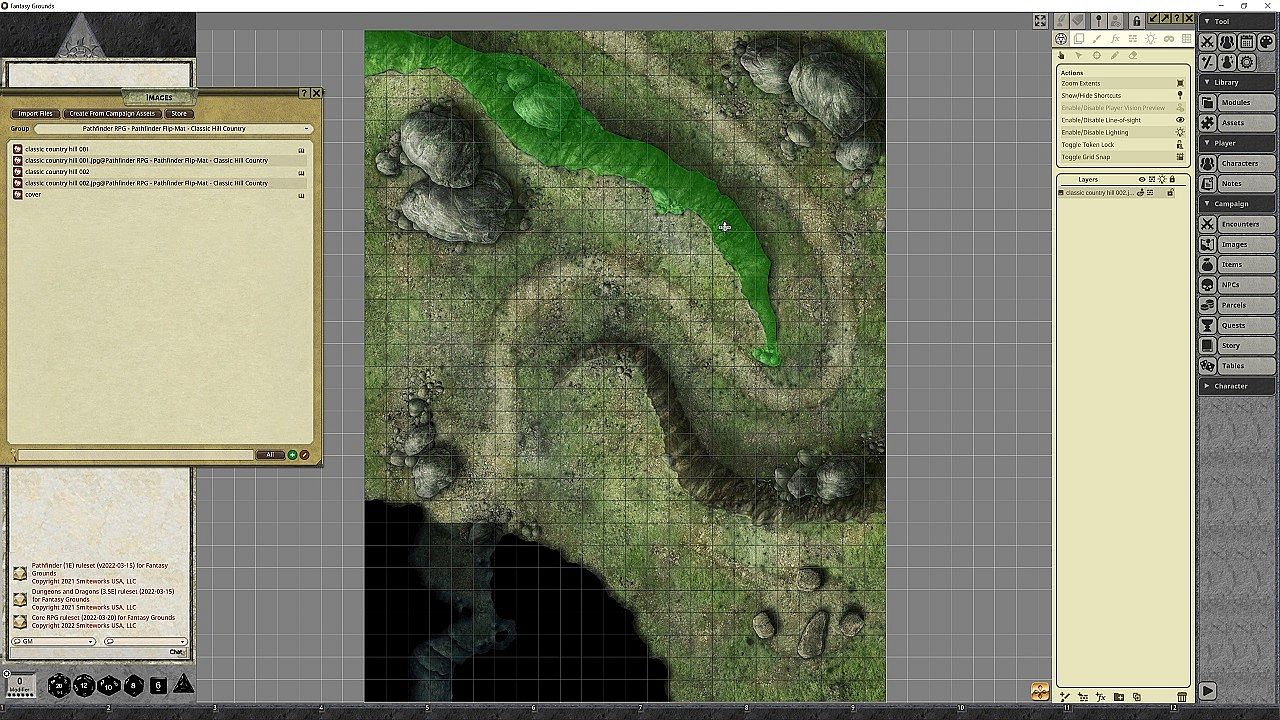Click the d10 die

(109, 685)
